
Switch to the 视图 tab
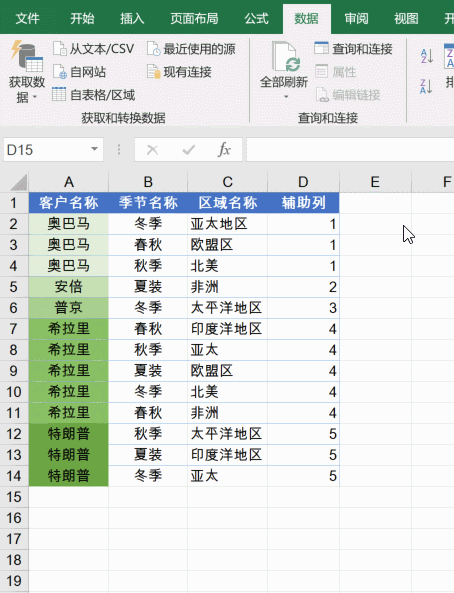click(x=406, y=18)
